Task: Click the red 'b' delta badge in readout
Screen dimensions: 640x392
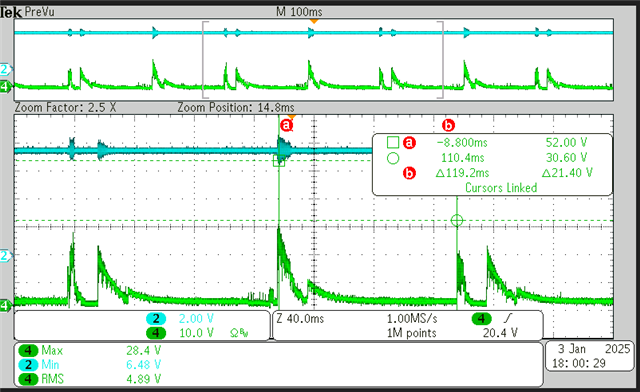Action: (409, 173)
